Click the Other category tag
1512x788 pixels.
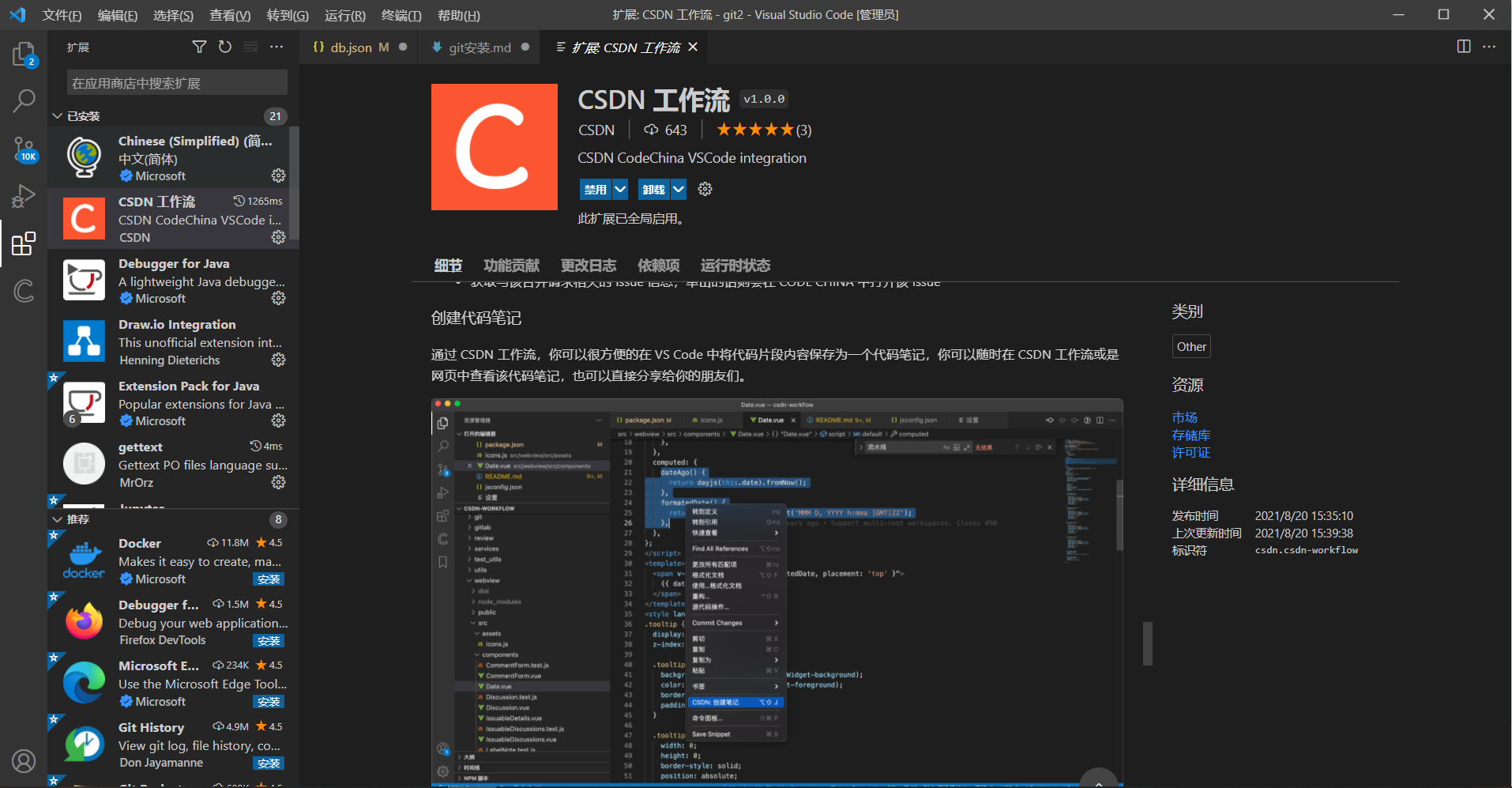pyautogui.click(x=1191, y=346)
